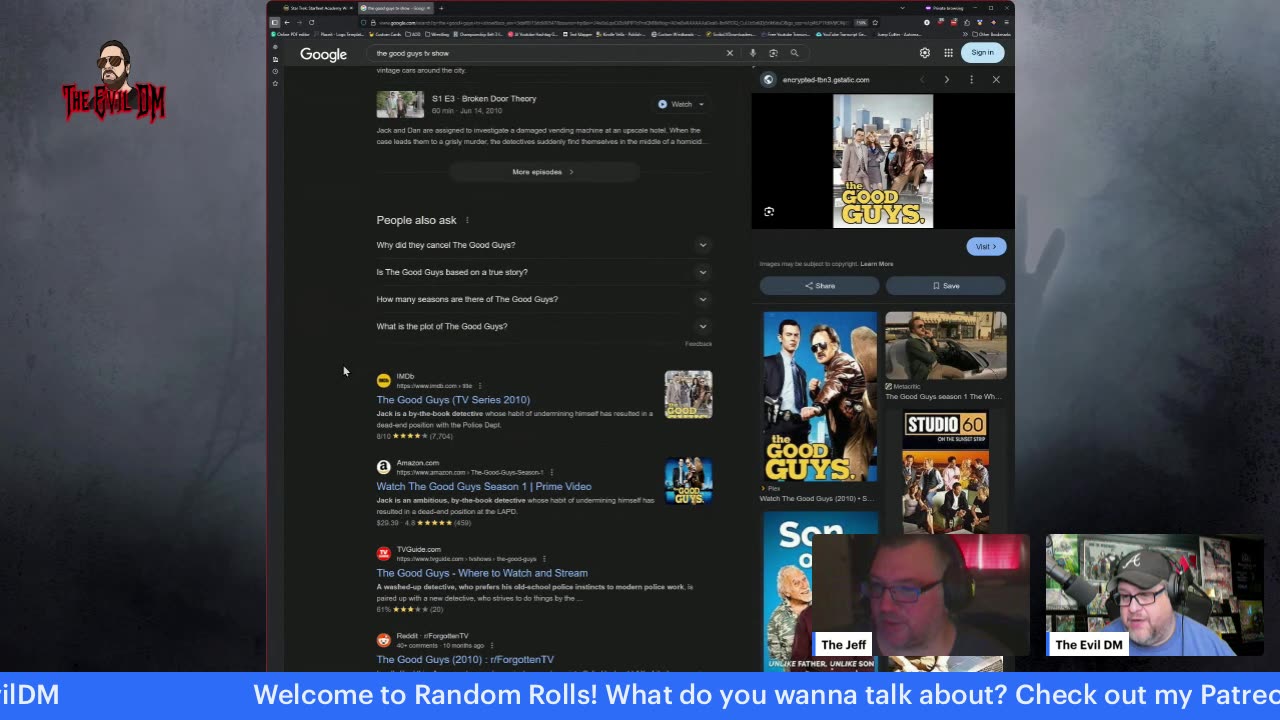Open Google Lens image search icon

[x=773, y=53]
